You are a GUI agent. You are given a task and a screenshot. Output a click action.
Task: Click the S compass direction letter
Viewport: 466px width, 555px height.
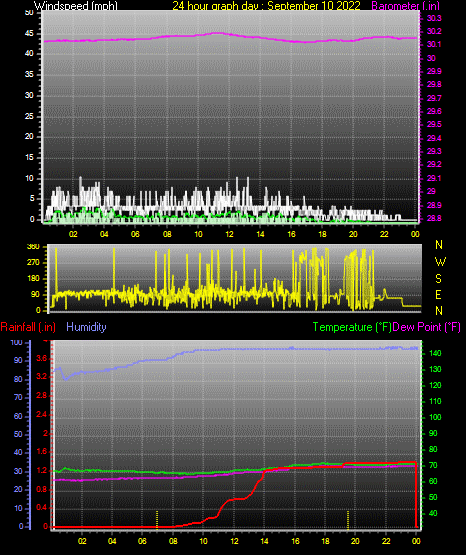pyautogui.click(x=438, y=279)
